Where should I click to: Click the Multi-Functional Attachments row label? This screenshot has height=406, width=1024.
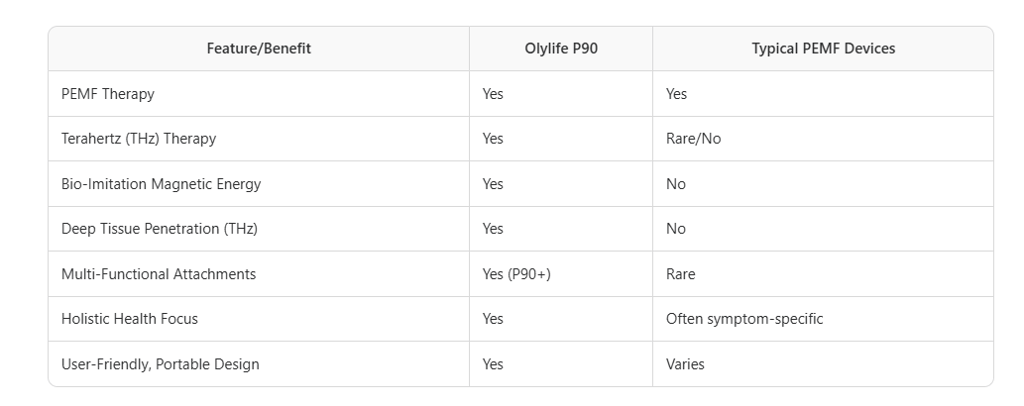(158, 274)
